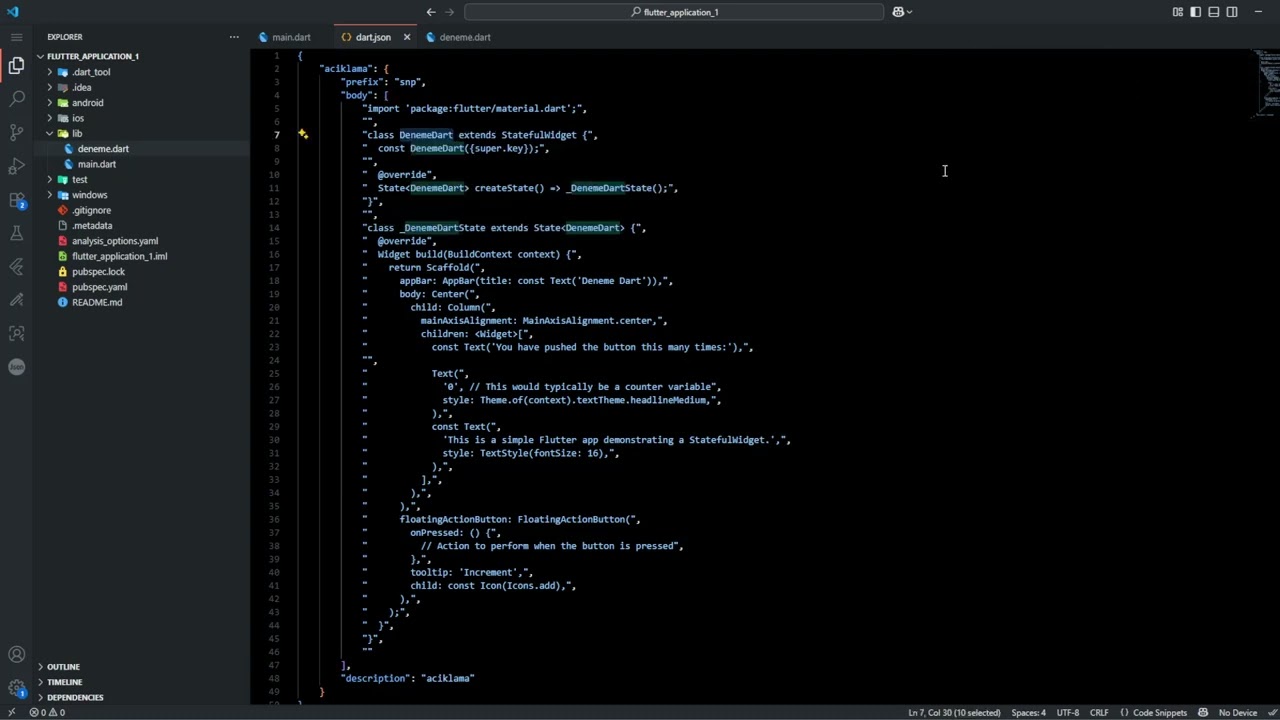Collapse the lib folder
The height and width of the screenshot is (720, 1280).
[x=50, y=133]
